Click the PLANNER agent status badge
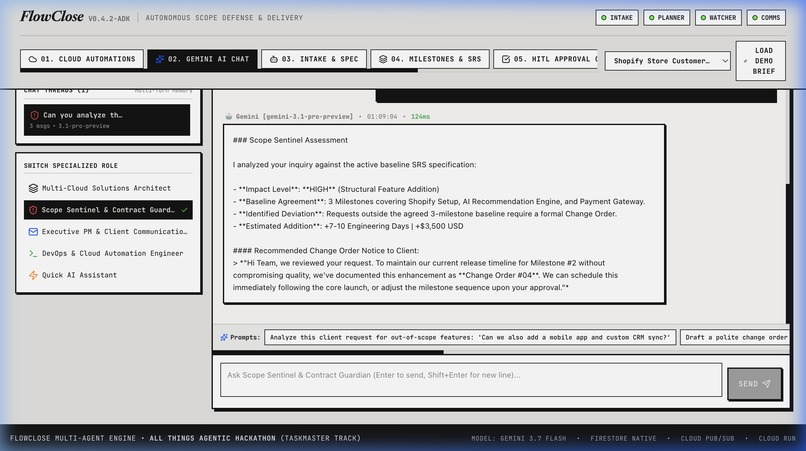Viewport: 806px width, 451px height. point(666,17)
